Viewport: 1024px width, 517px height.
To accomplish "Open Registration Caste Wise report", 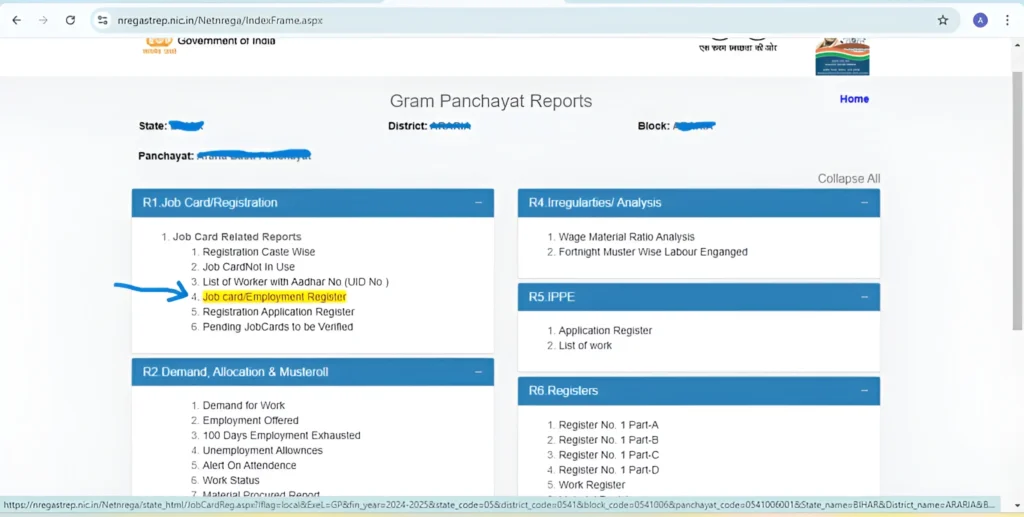I will [258, 252].
